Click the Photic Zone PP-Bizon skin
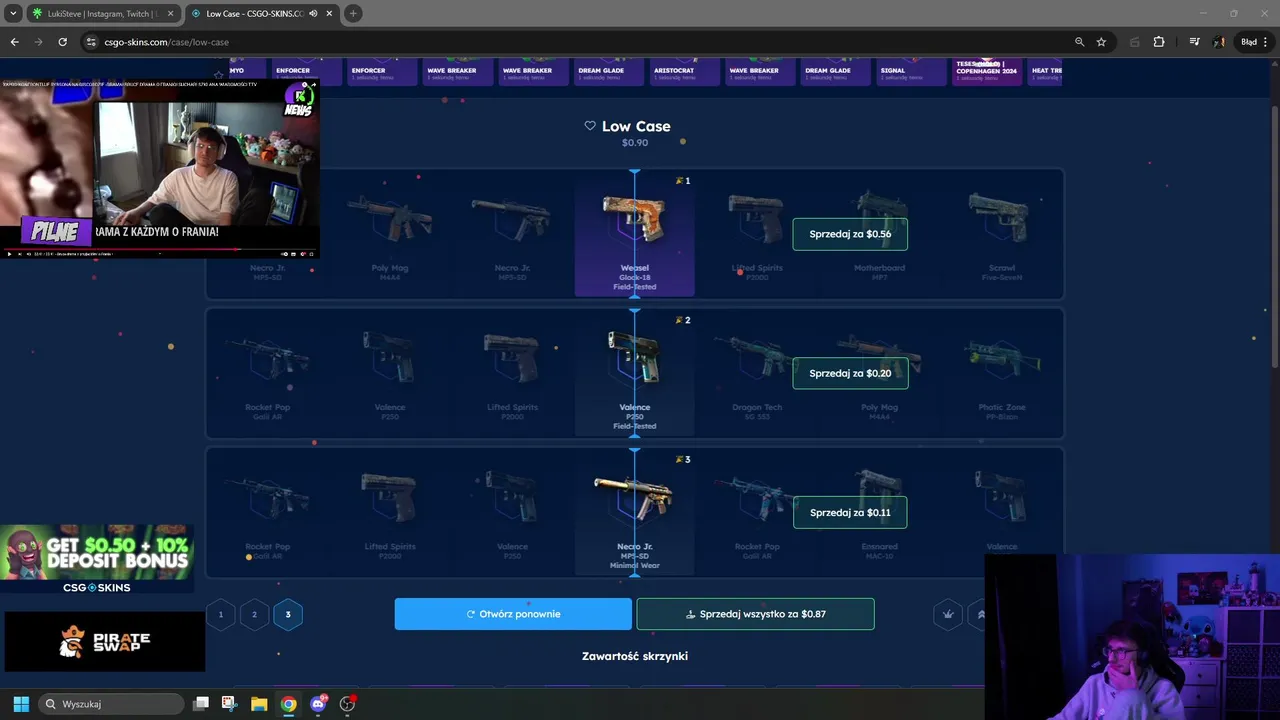The height and width of the screenshot is (720, 1280). click(x=1001, y=372)
